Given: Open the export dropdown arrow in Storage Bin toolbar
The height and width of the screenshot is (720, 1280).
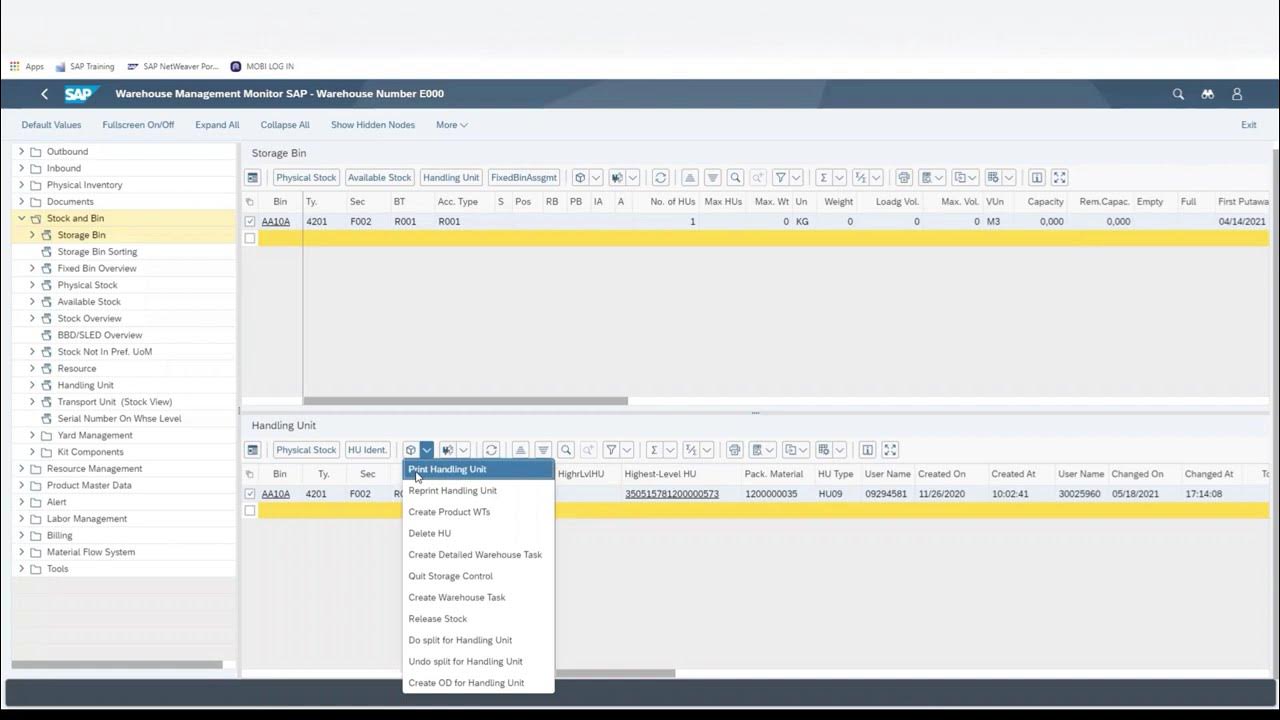Looking at the screenshot, I should click(x=974, y=177).
